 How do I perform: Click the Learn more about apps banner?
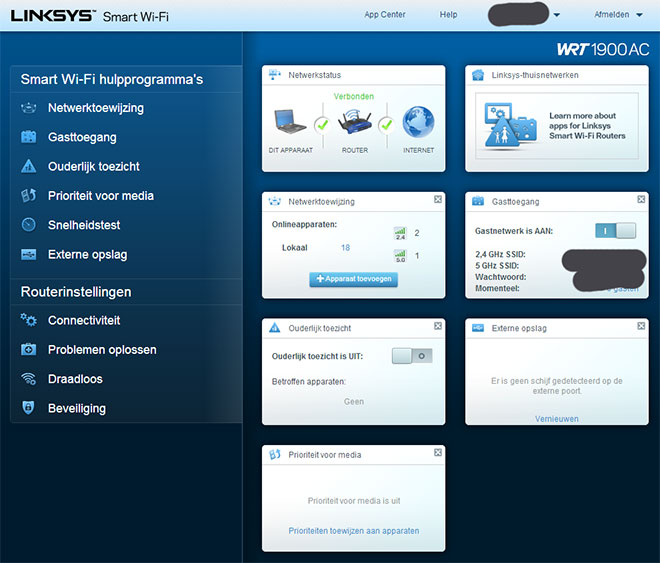[x=556, y=126]
